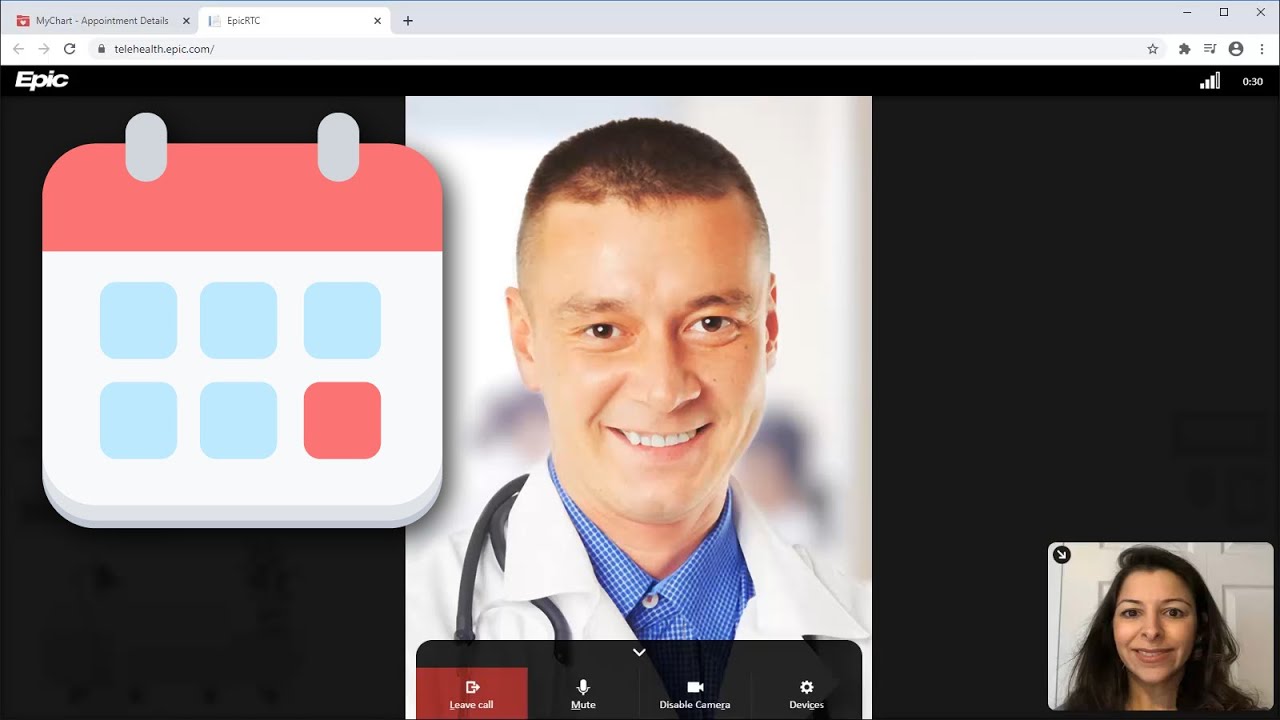Image resolution: width=1280 pixels, height=720 pixels.
Task: Click the self-view video thumbnail
Action: (1161, 626)
